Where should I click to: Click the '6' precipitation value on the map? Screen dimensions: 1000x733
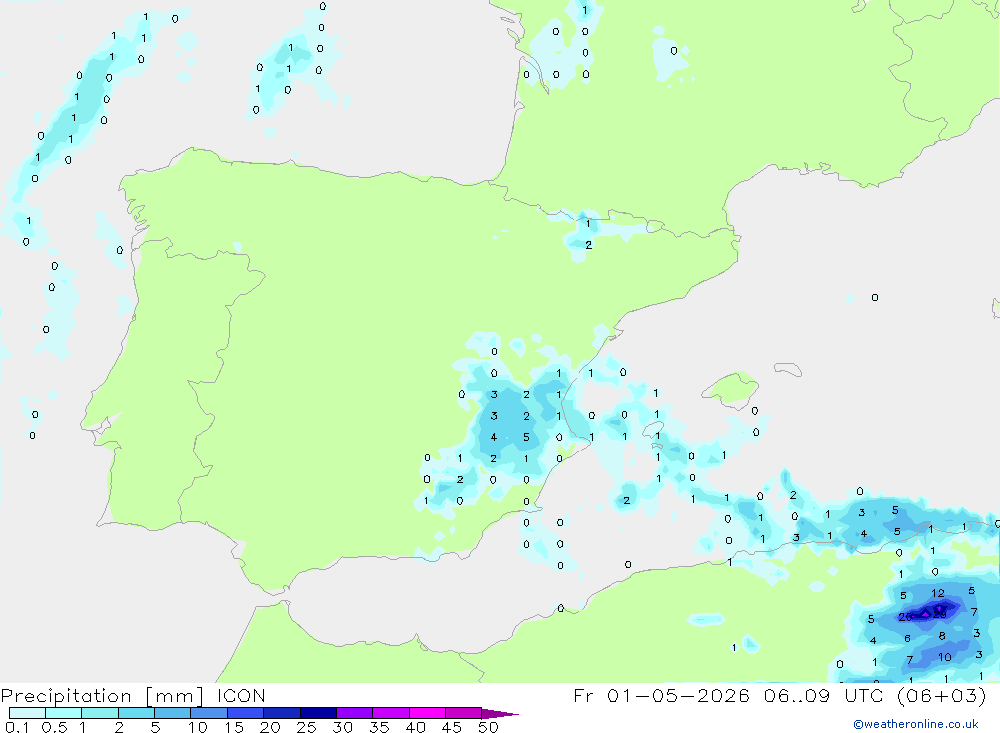pyautogui.click(x=907, y=638)
